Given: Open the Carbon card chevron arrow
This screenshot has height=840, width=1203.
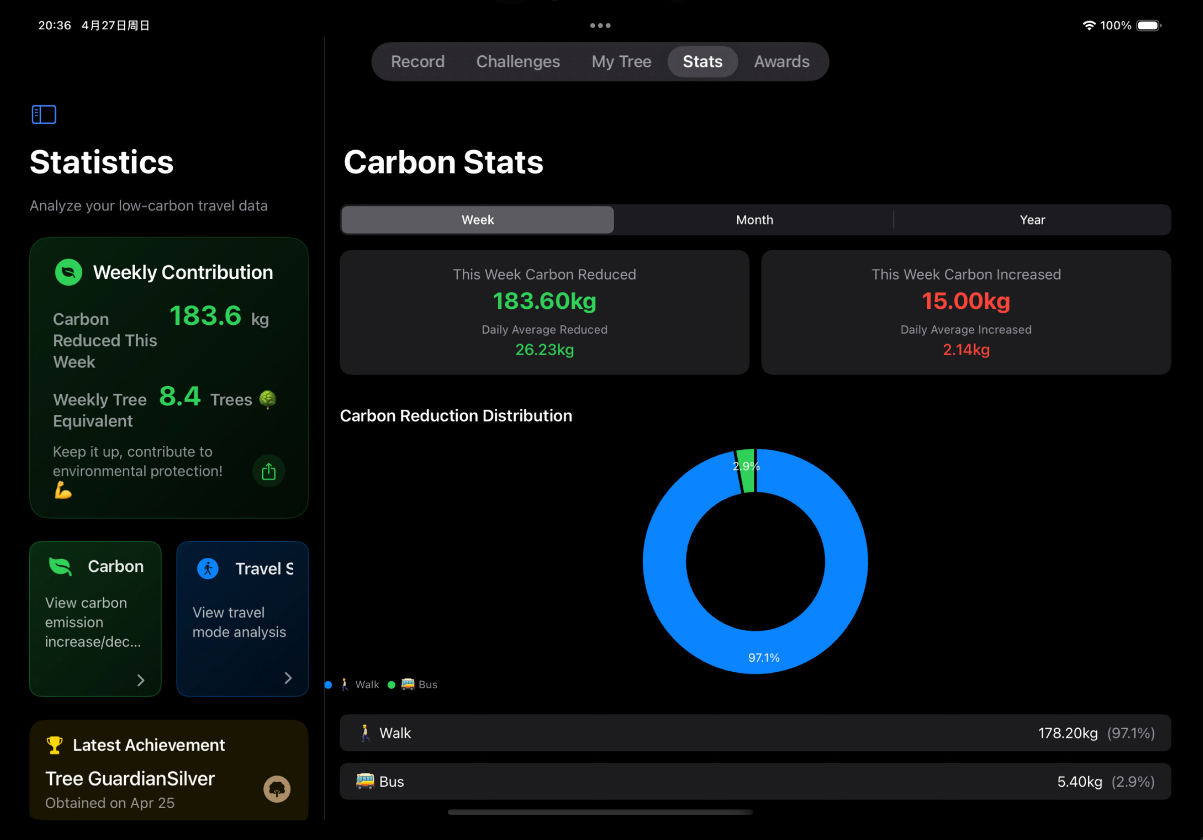Looking at the screenshot, I should pos(141,680).
